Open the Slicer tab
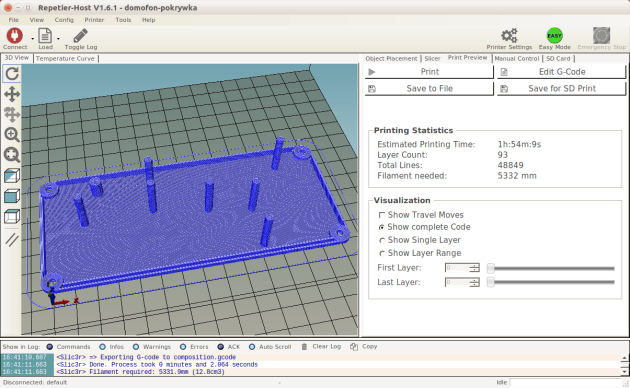This screenshot has height=388, width=630. click(432, 59)
